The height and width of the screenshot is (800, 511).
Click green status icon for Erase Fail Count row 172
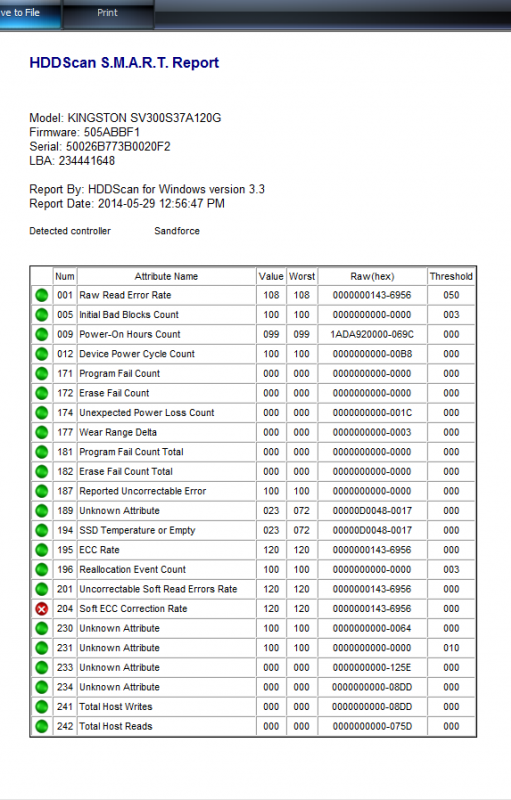(42, 393)
